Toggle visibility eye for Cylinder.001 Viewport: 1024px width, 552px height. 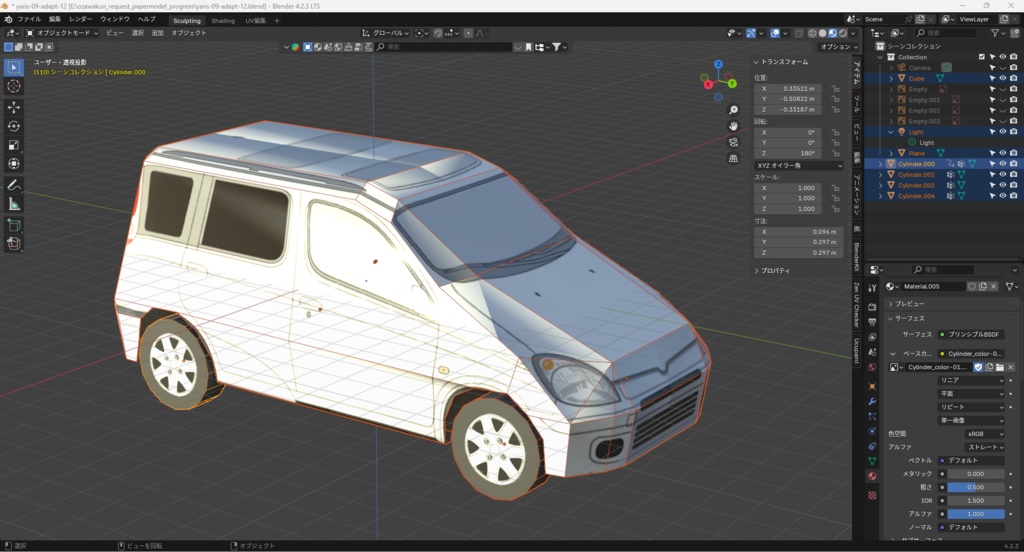coord(1002,175)
